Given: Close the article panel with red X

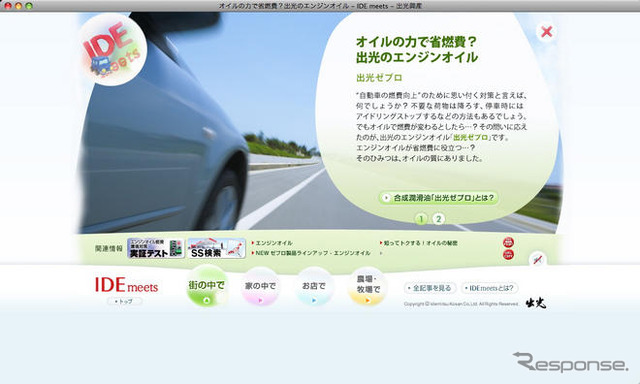Looking at the screenshot, I should (547, 31).
